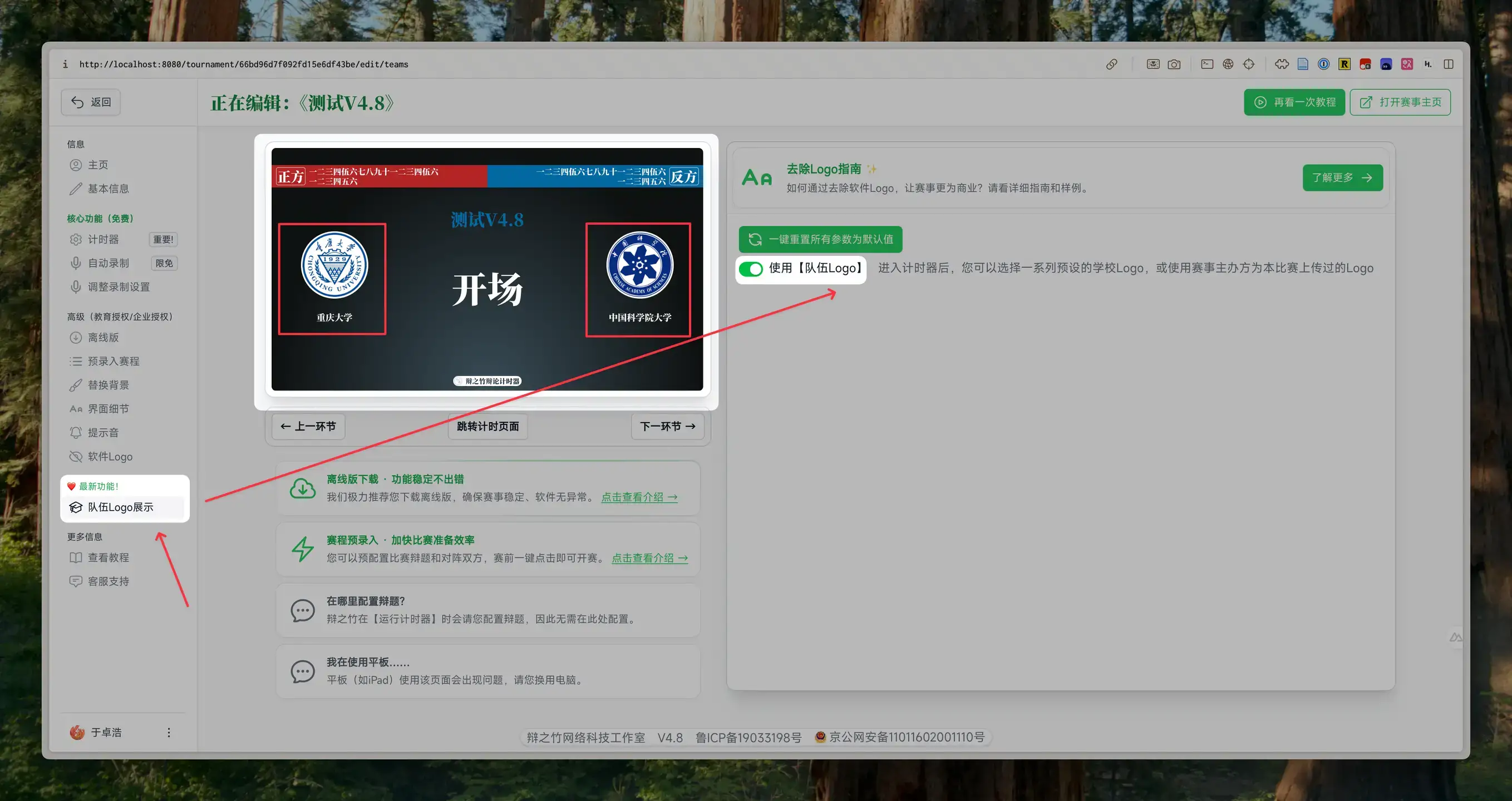Viewport: 1512px width, 801px height.
Task: Click the 限免 badge next to 自动录制
Action: [164, 263]
